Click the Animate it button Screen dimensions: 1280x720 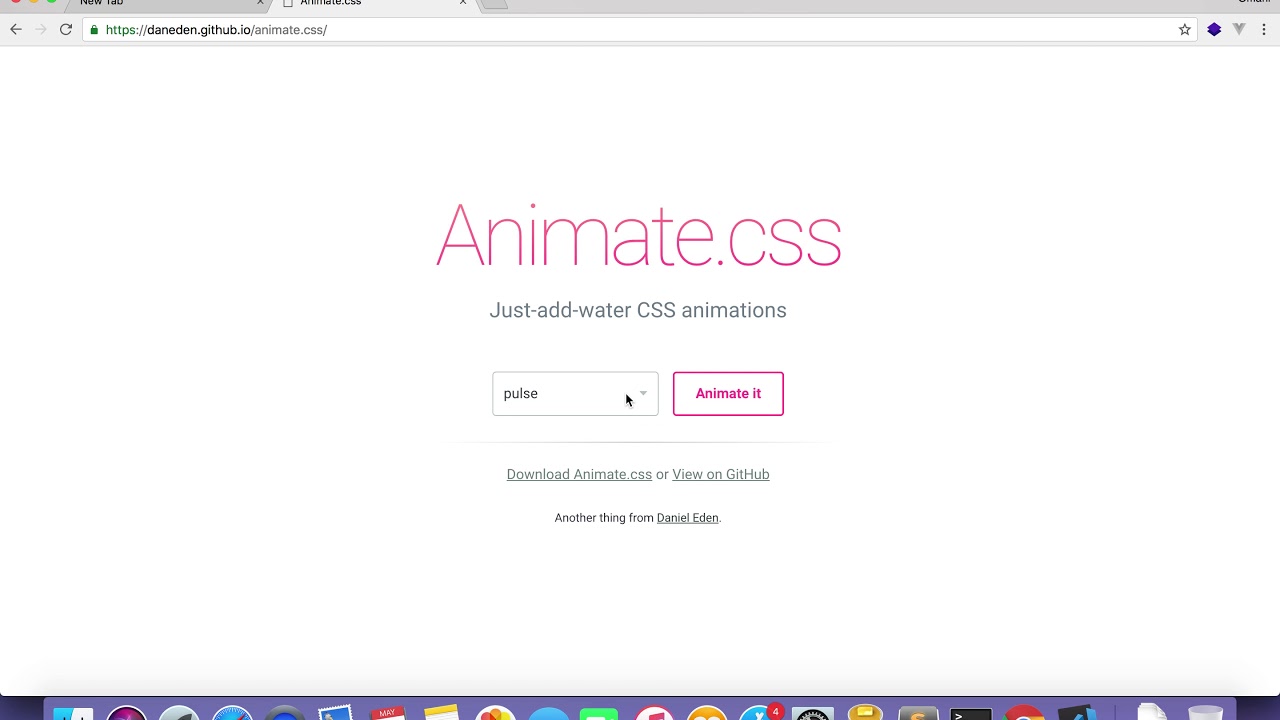click(x=728, y=394)
